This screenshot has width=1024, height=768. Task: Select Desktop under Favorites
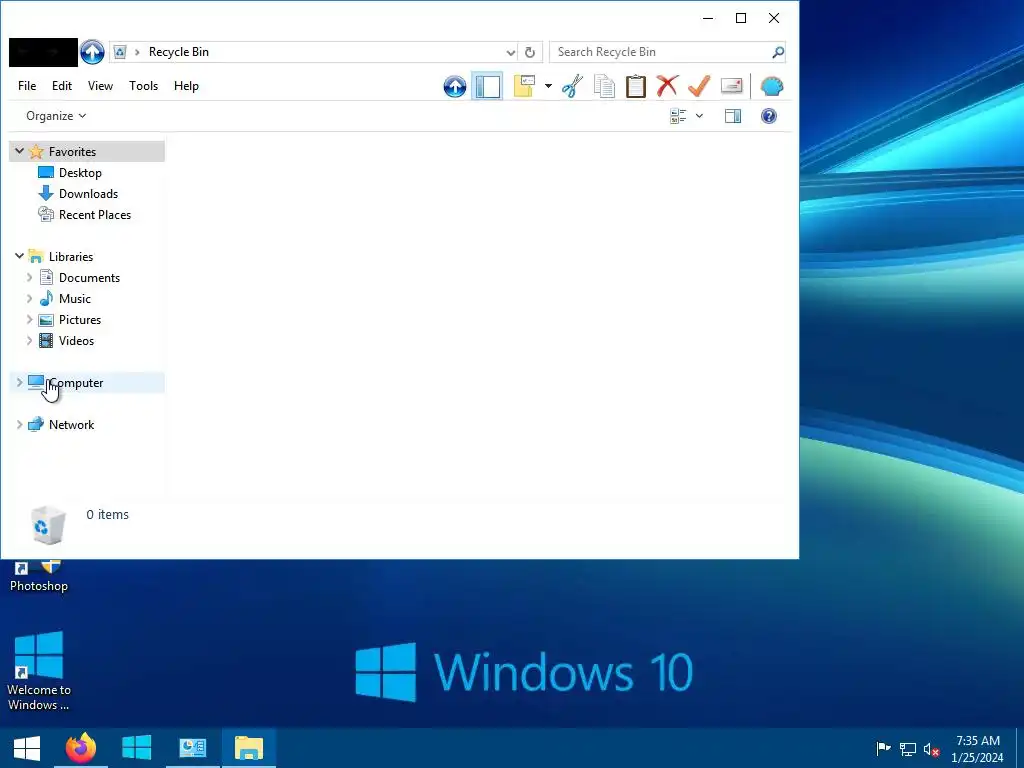80,172
